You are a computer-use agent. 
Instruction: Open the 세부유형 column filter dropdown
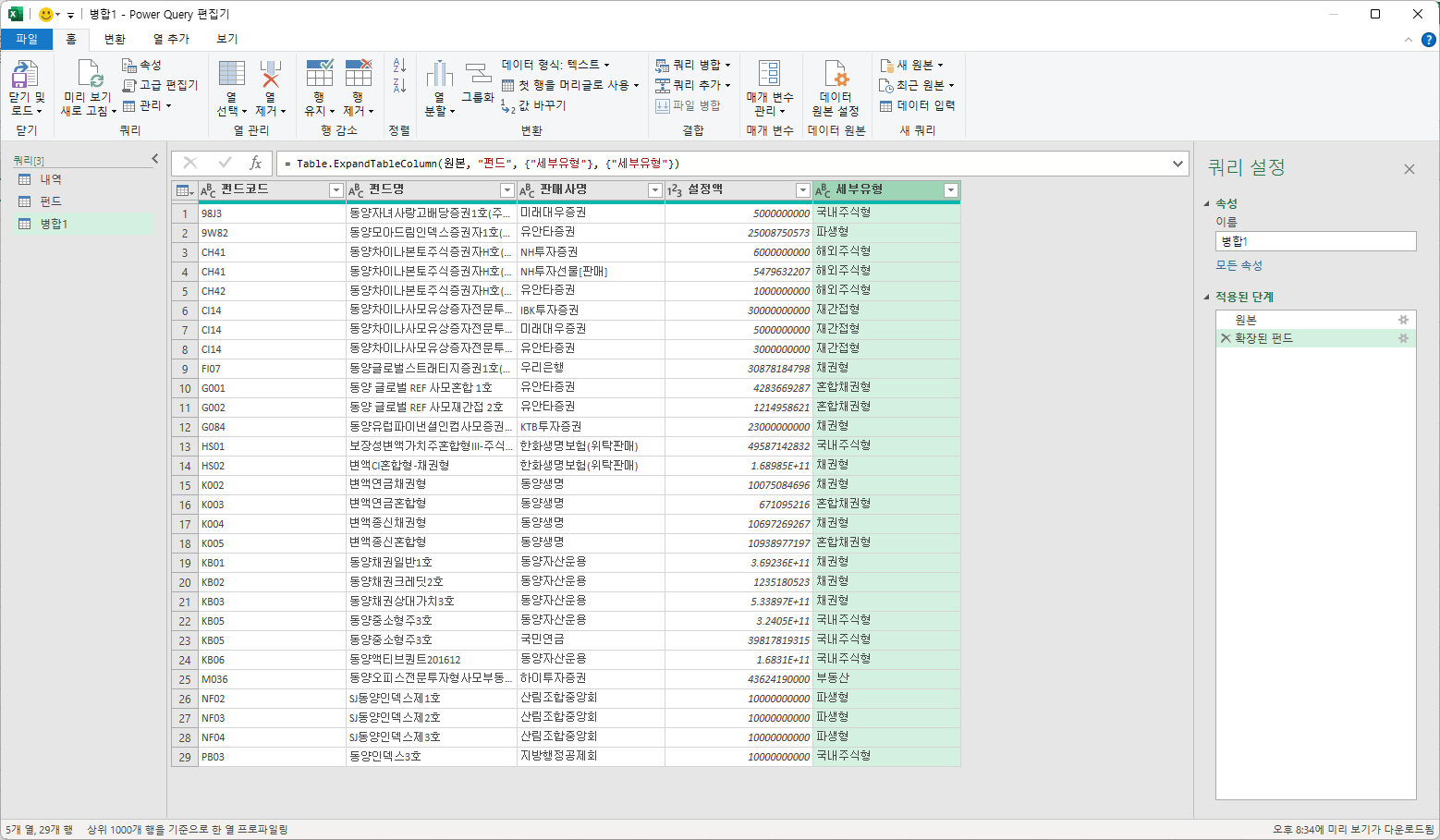click(x=950, y=190)
